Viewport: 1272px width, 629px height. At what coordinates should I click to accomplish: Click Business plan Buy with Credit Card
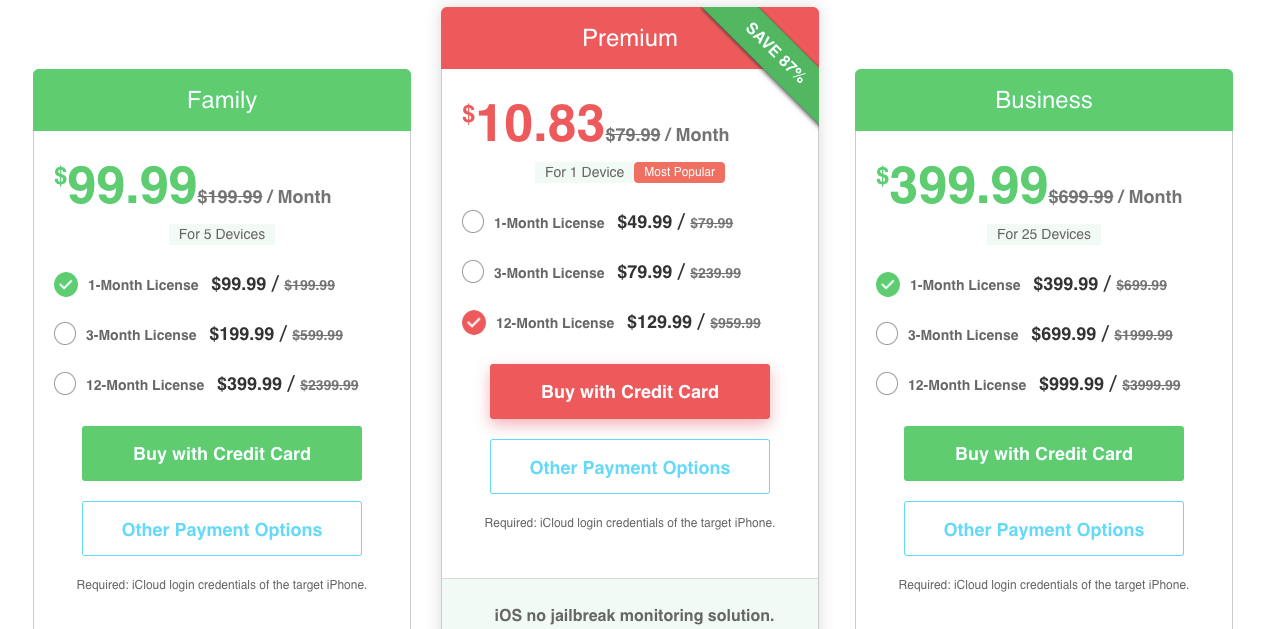tap(1044, 454)
